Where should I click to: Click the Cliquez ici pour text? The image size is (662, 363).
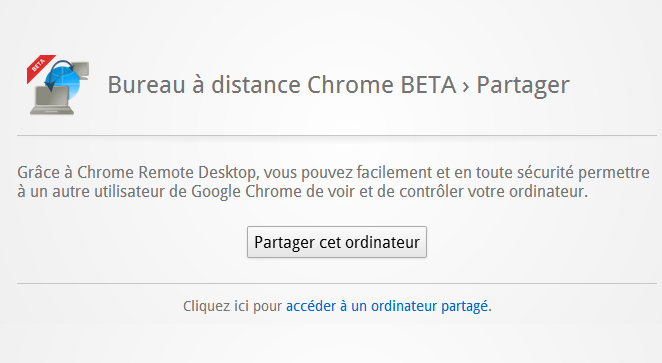pos(232,306)
